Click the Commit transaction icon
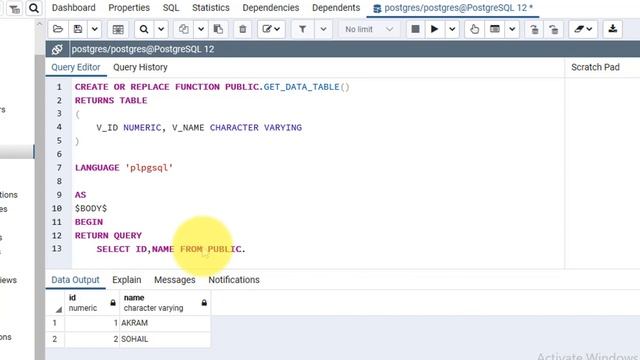 tap(534, 29)
